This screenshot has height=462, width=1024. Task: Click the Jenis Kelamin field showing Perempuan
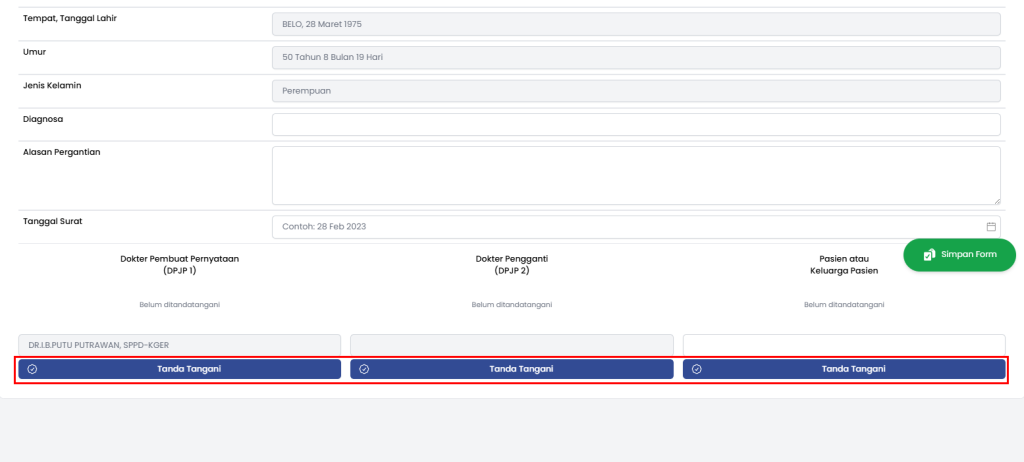click(x=636, y=91)
